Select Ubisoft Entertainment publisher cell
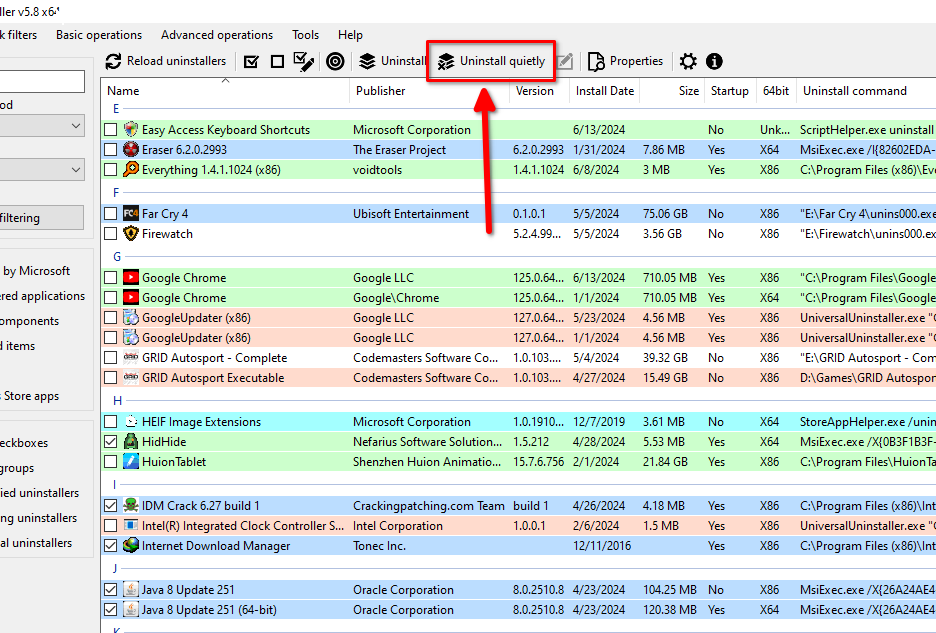 pos(411,214)
